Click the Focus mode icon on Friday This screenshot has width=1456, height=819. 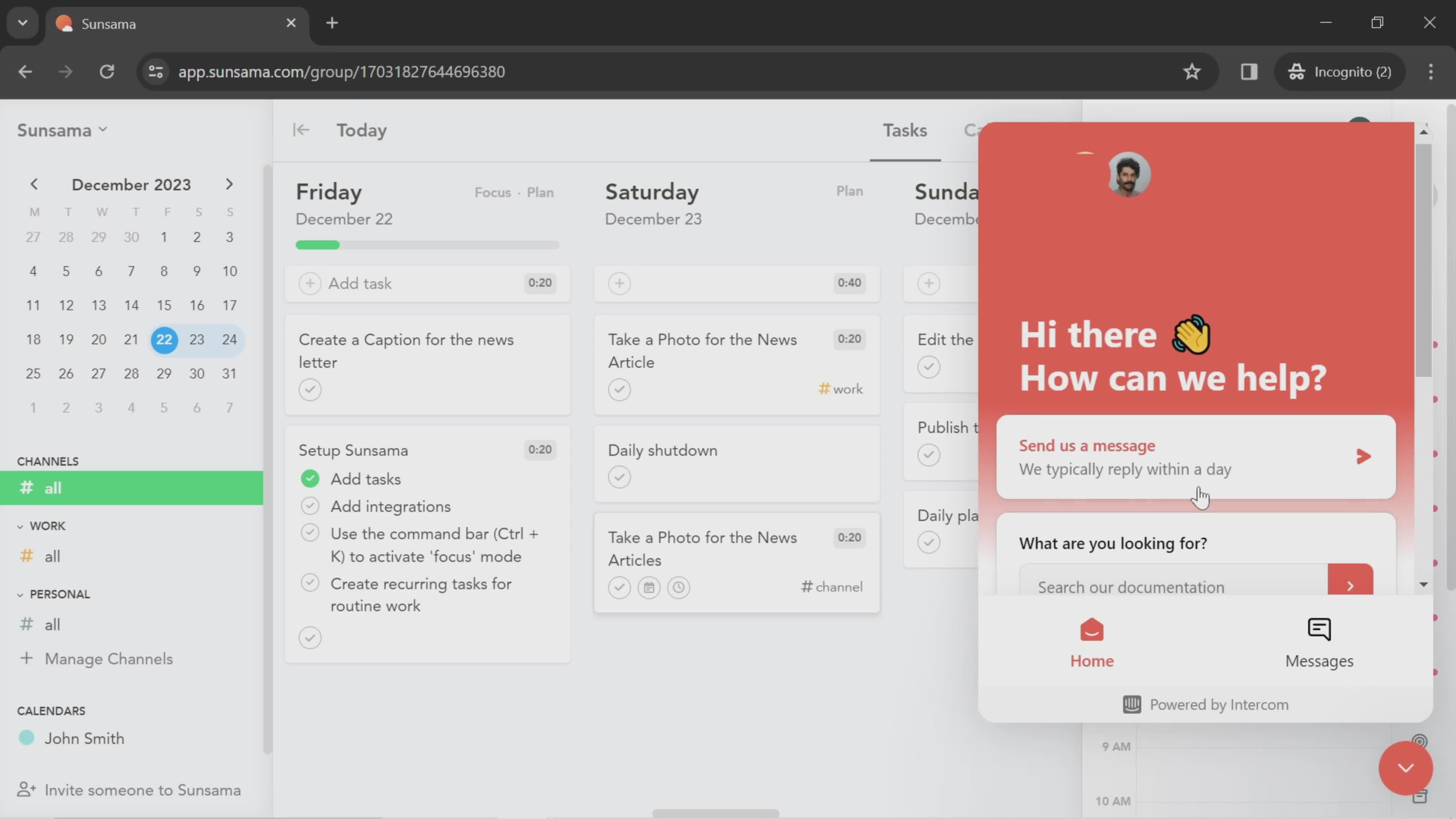click(492, 192)
